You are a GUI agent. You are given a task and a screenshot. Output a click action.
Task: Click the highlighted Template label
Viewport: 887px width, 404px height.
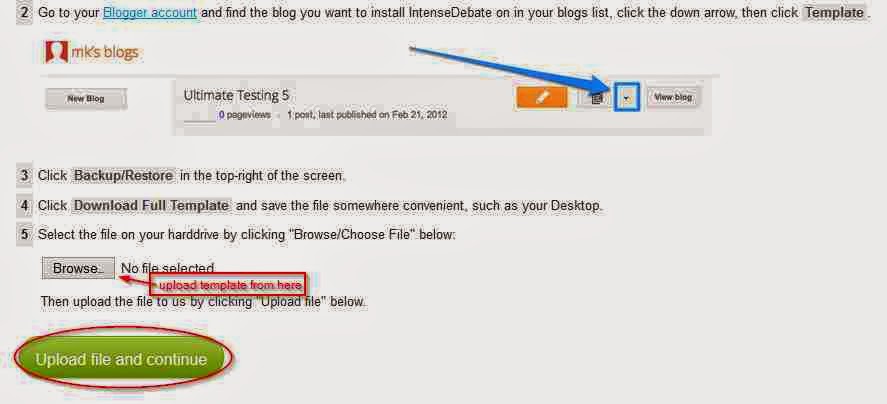(x=834, y=12)
